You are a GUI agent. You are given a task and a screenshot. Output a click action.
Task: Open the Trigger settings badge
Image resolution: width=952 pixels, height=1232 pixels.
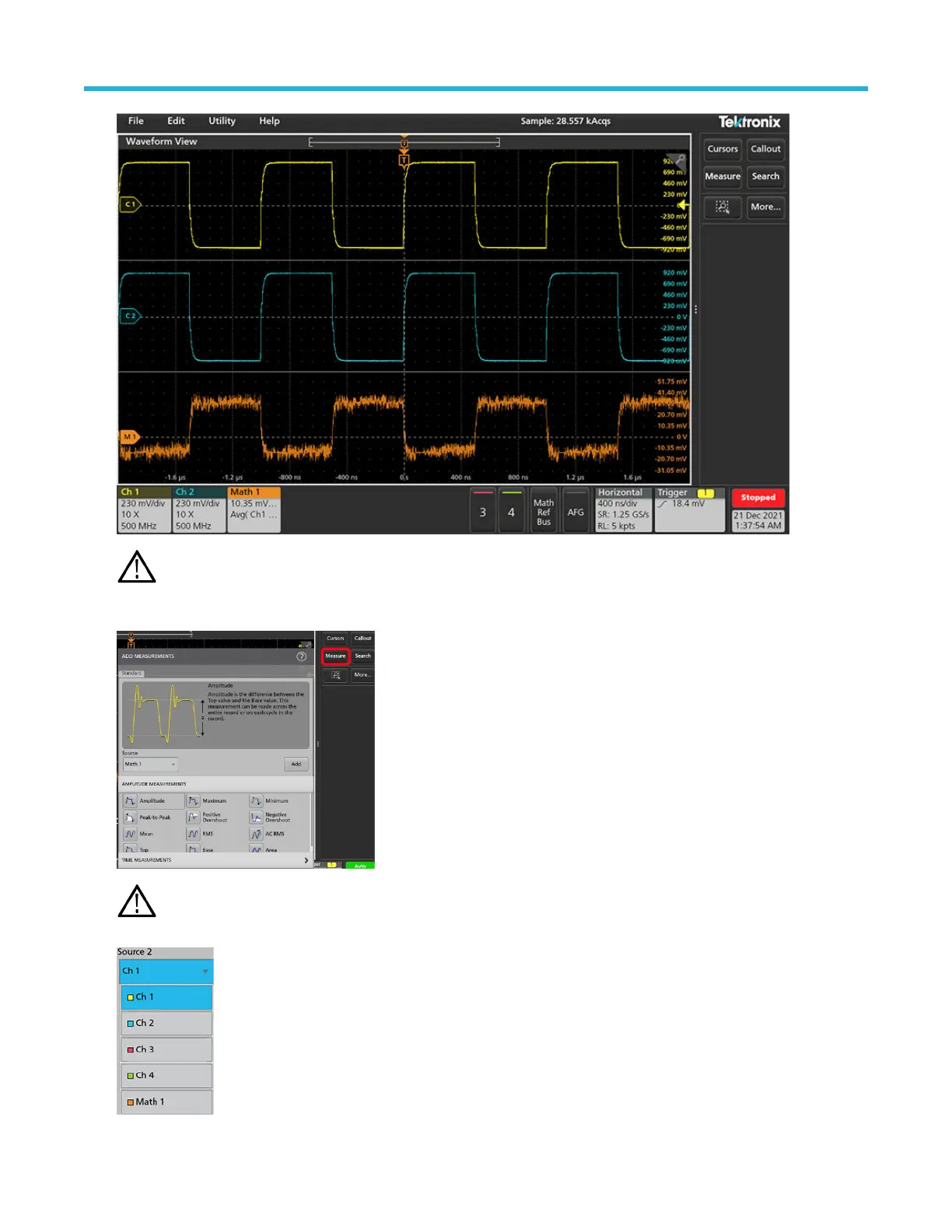pyautogui.click(x=690, y=509)
